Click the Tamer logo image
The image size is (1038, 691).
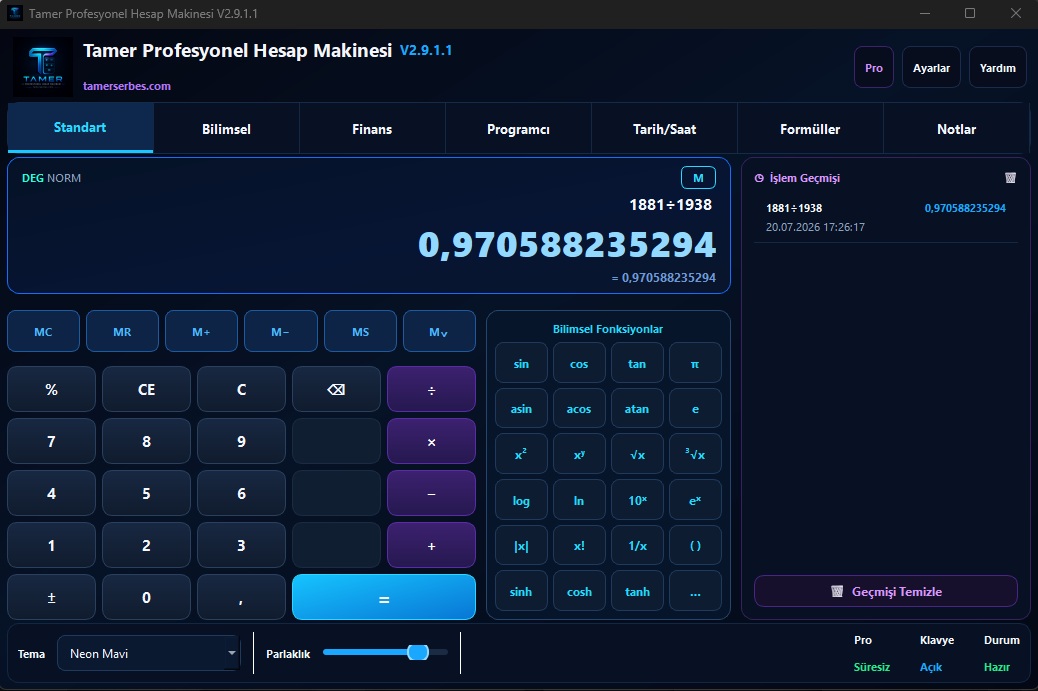click(x=43, y=67)
